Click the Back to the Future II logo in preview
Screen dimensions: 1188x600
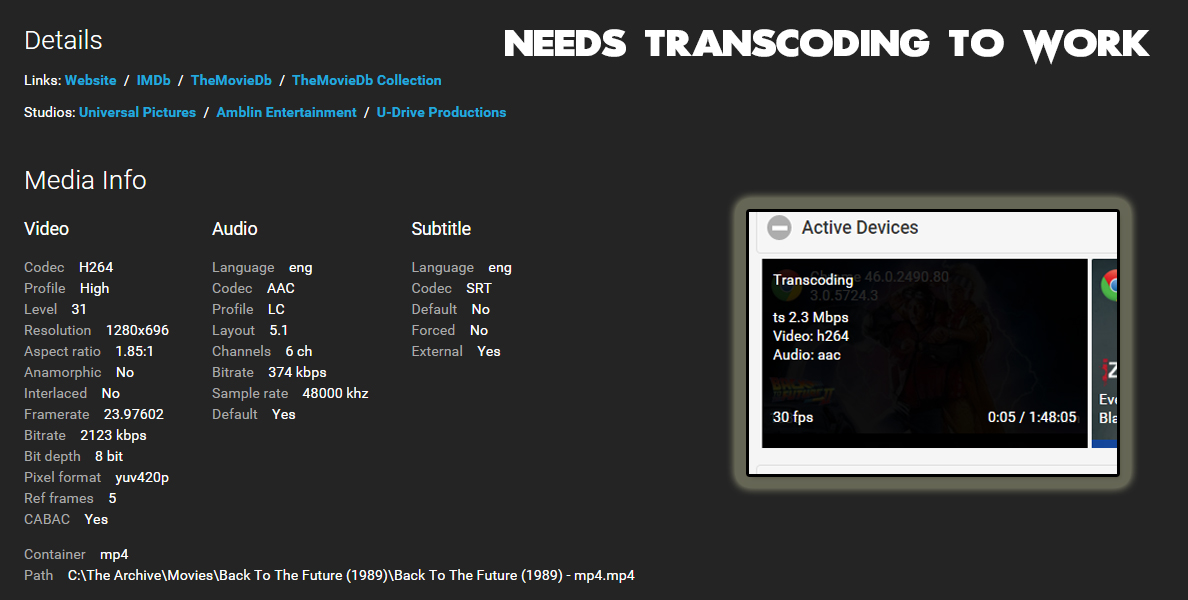(803, 387)
